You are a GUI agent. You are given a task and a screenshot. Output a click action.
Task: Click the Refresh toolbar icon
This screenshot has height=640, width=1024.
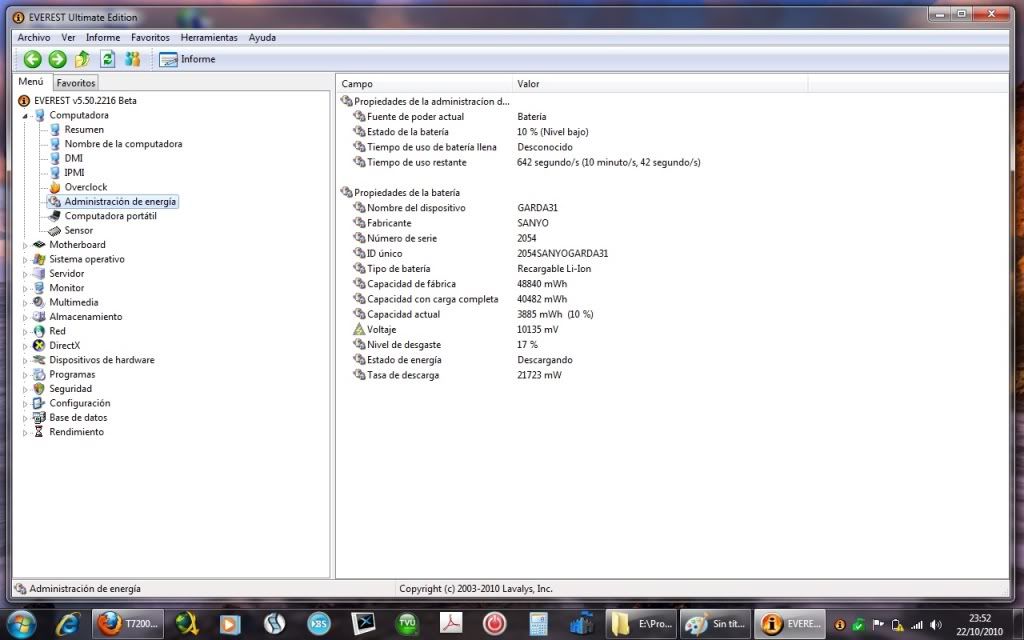click(x=107, y=59)
